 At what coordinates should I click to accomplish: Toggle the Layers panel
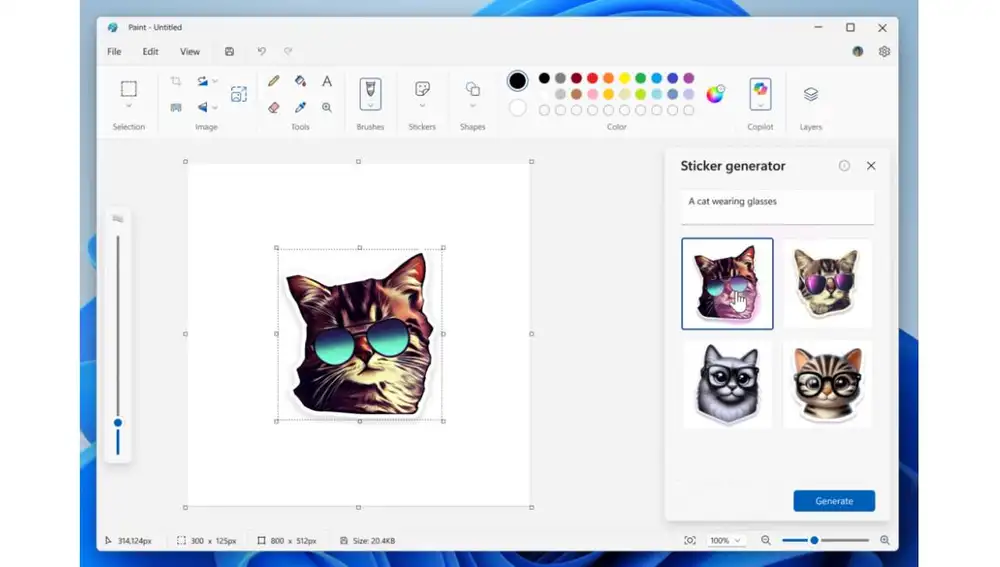pyautogui.click(x=811, y=94)
